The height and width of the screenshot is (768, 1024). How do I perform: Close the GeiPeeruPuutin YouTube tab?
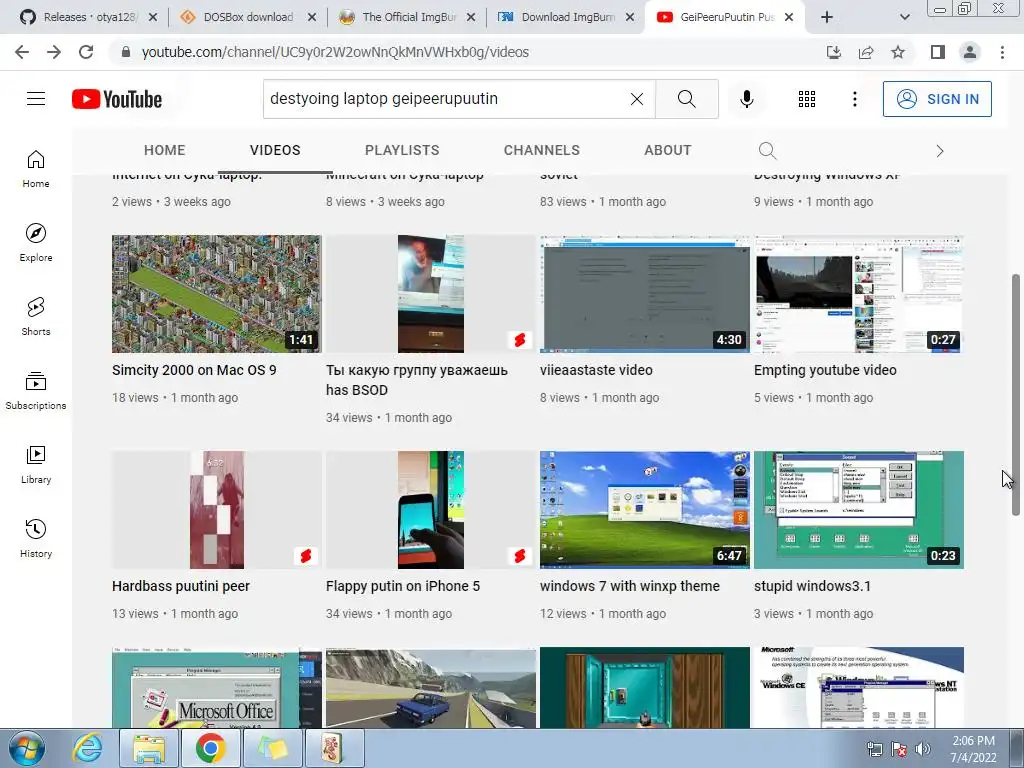pyautogui.click(x=789, y=18)
